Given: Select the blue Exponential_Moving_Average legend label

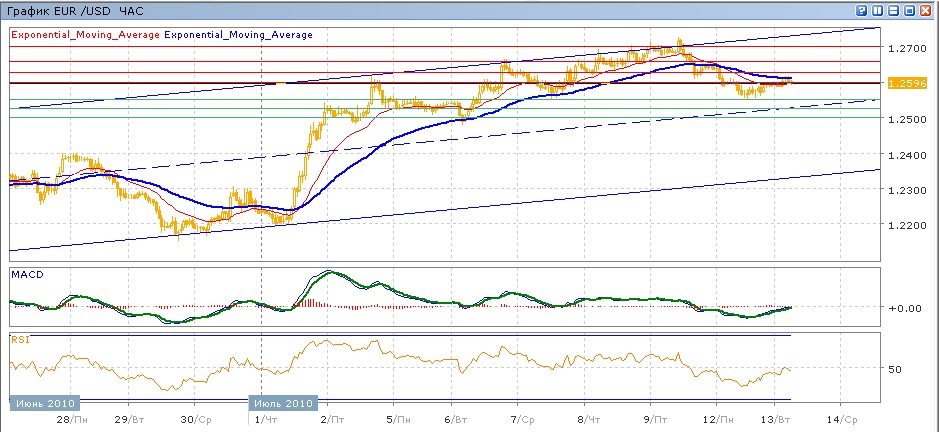Looking at the screenshot, I should 238,35.
